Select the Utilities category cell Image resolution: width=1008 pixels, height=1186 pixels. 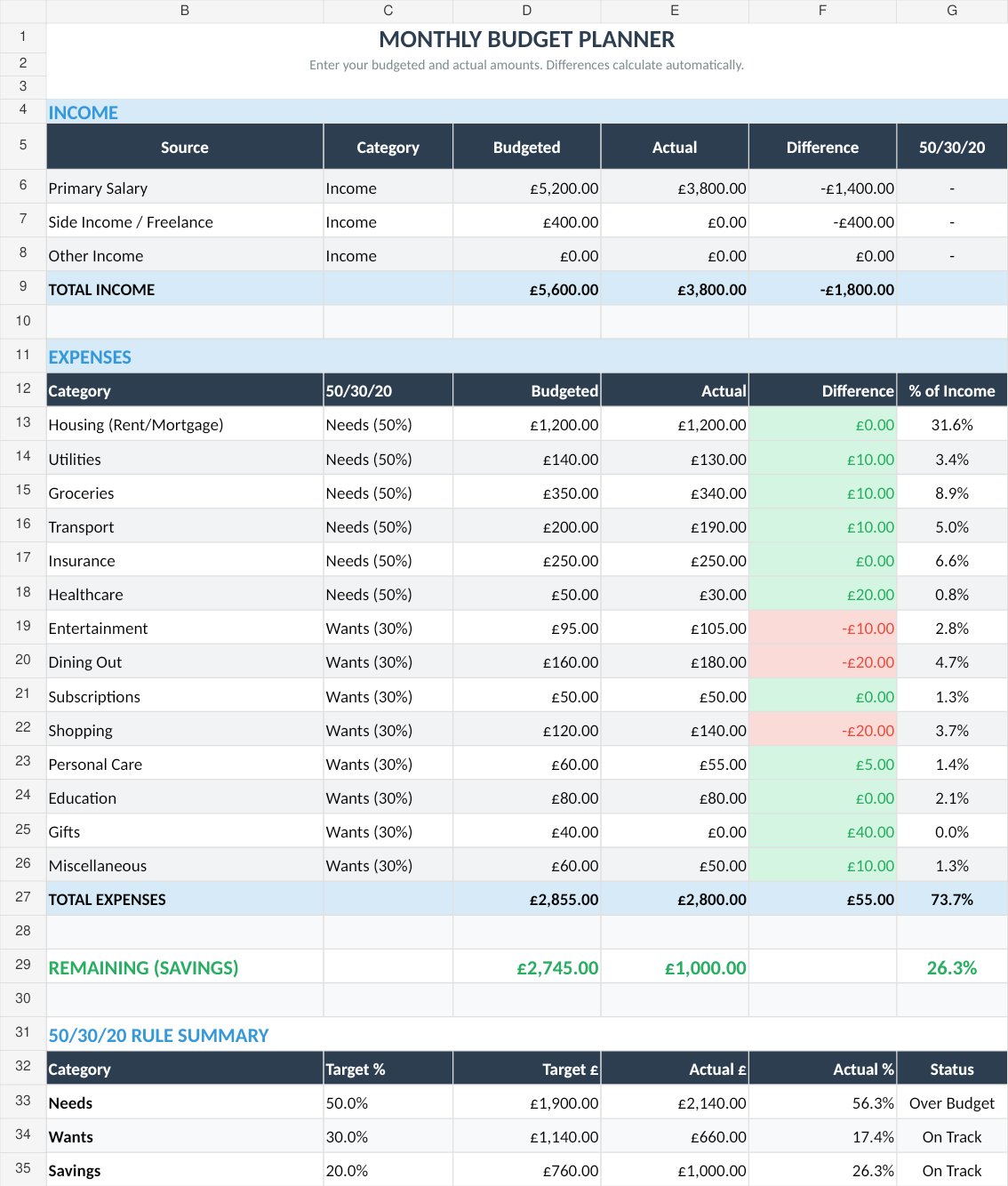pyautogui.click(x=184, y=459)
